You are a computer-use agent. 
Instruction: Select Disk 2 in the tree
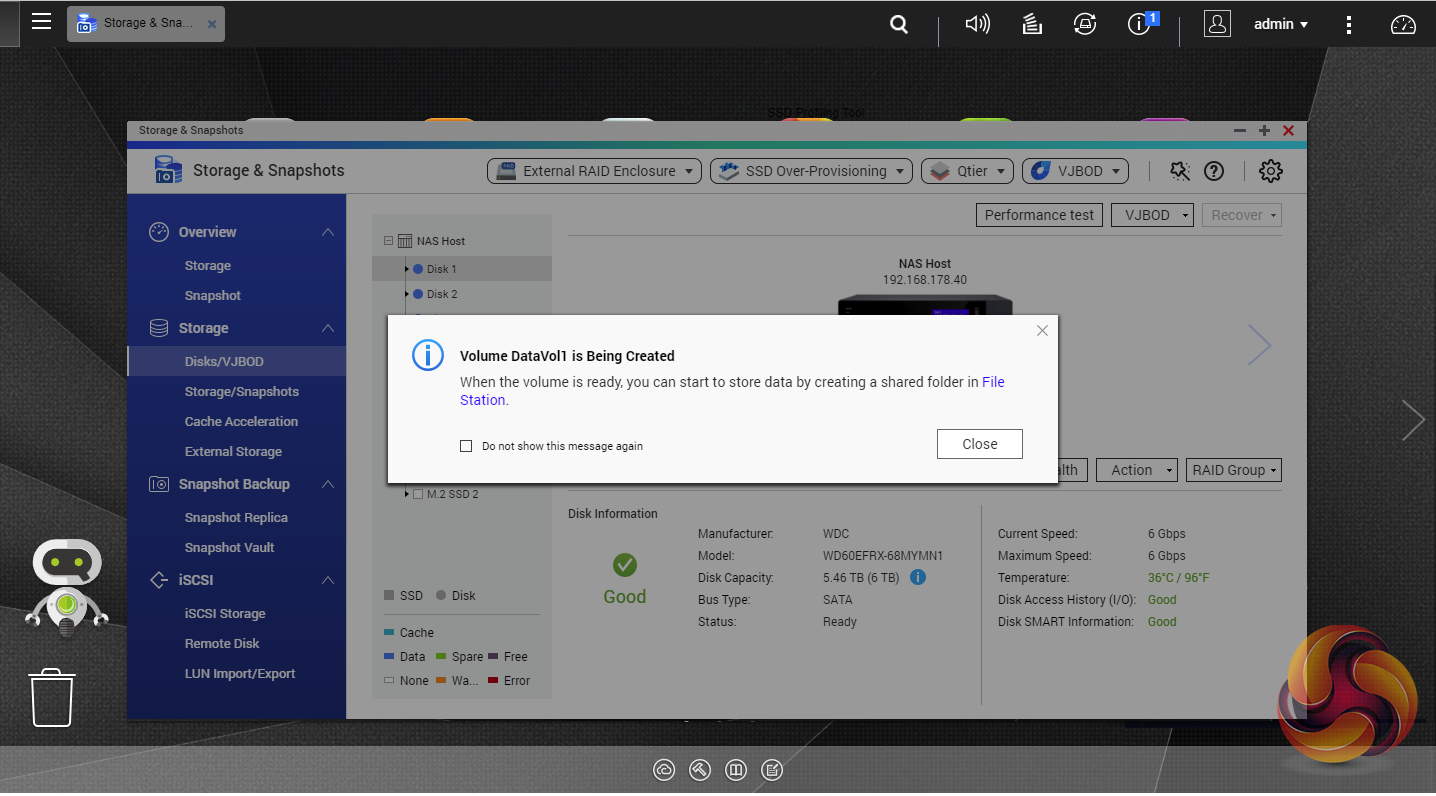coord(441,294)
